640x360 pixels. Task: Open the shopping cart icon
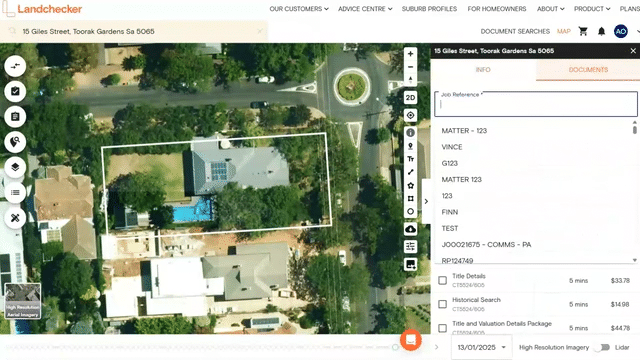click(x=583, y=31)
